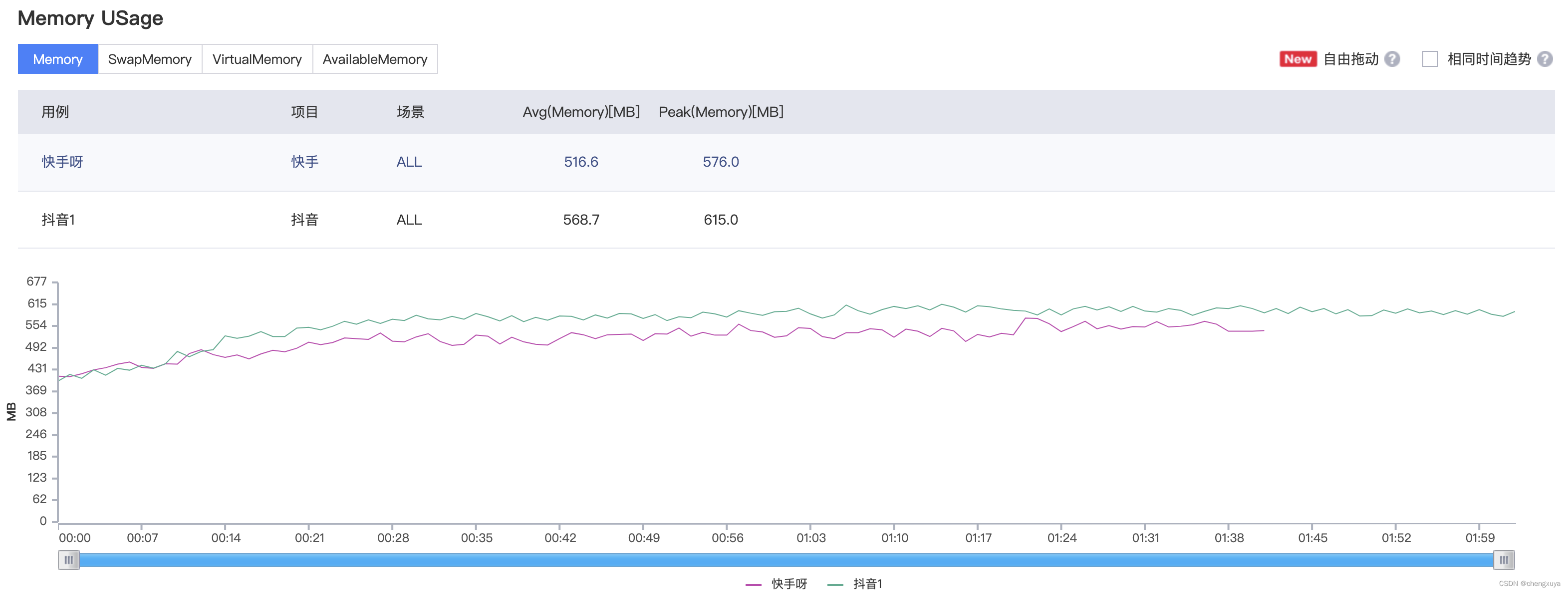Click the 自由拖动 label

pos(1351,59)
